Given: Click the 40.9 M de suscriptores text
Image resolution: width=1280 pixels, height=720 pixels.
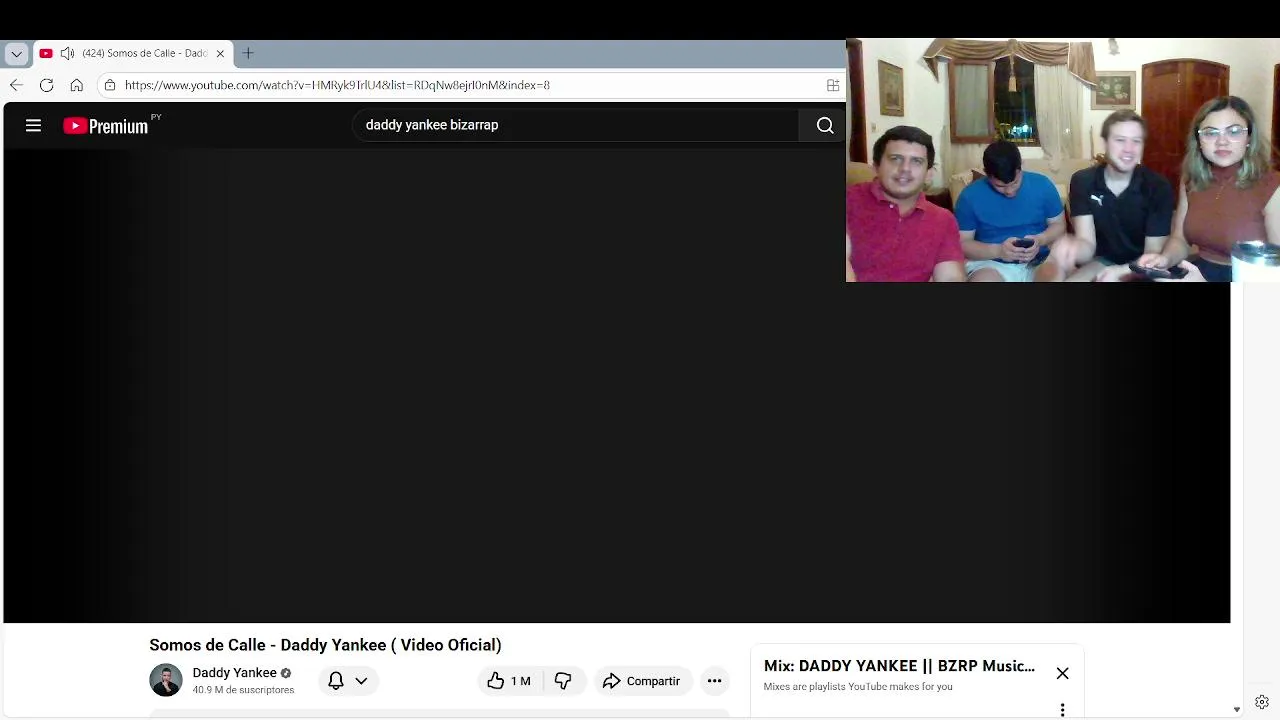Looking at the screenshot, I should point(243,690).
